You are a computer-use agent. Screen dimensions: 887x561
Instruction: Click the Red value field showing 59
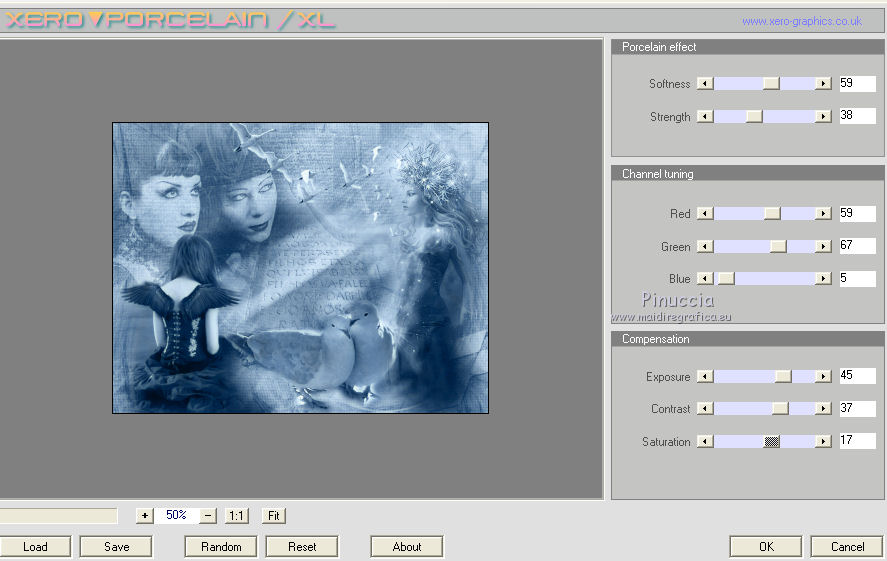[x=858, y=213]
